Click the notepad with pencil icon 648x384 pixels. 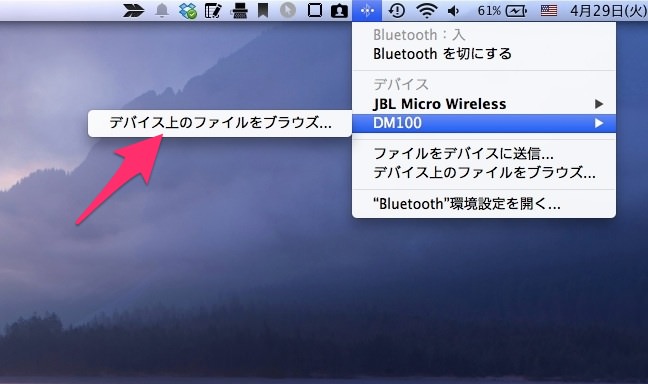coord(213,11)
